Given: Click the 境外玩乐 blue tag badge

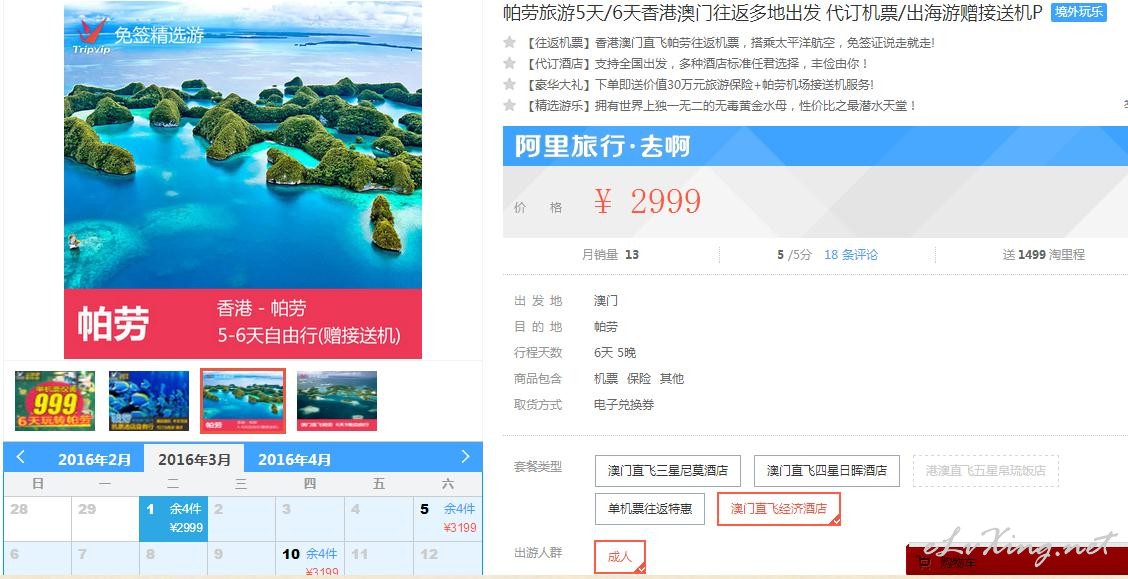Looking at the screenshot, I should pos(1078,12).
